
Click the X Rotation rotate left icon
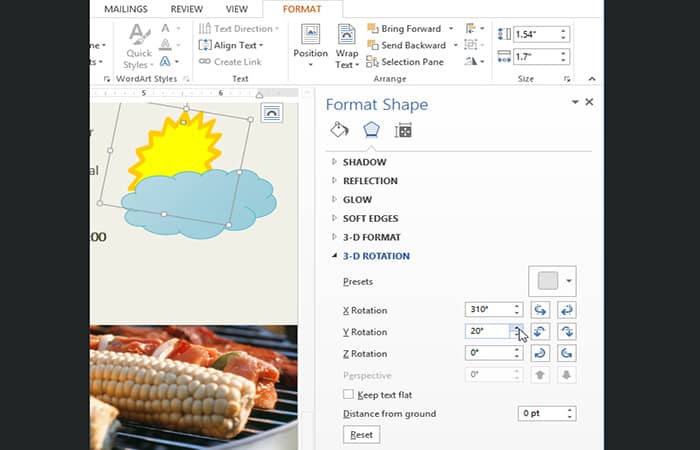point(540,310)
